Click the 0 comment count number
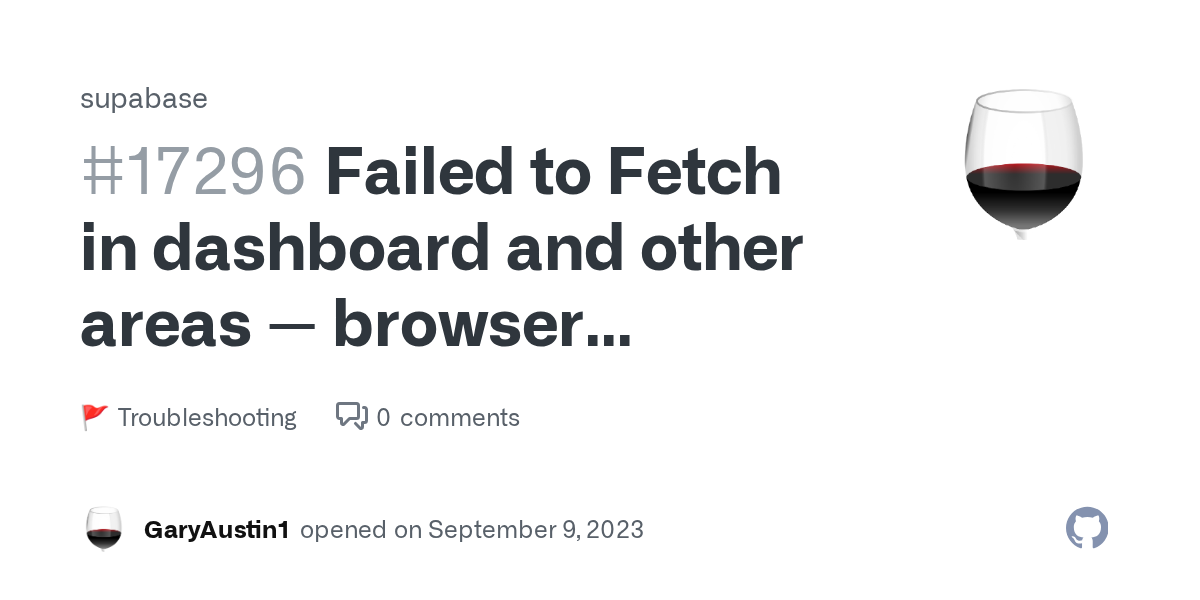The height and width of the screenshot is (600, 1200). coord(384,417)
